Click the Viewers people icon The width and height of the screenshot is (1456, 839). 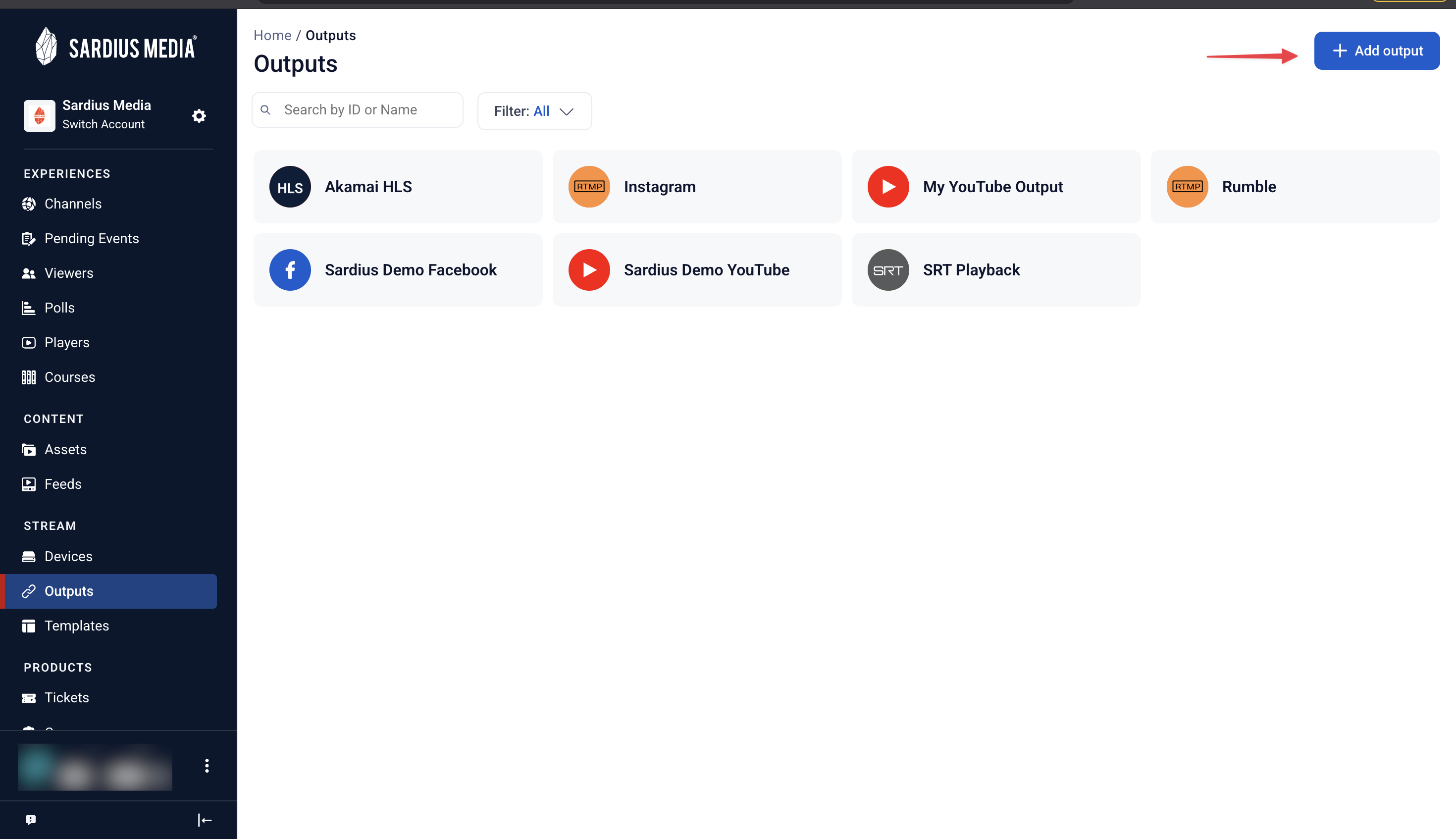[28, 273]
